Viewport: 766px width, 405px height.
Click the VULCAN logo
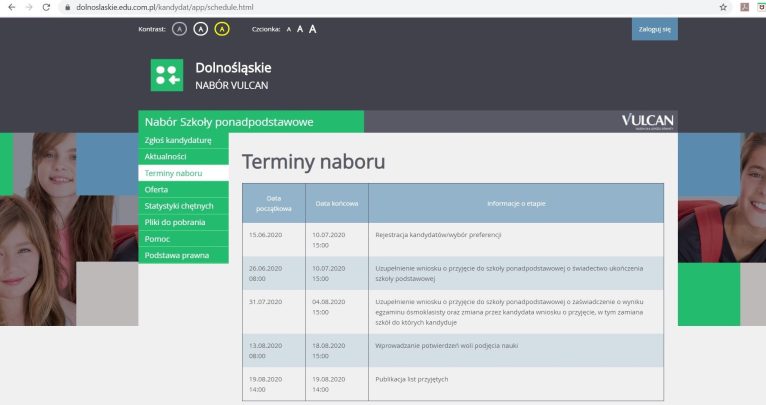coord(647,121)
